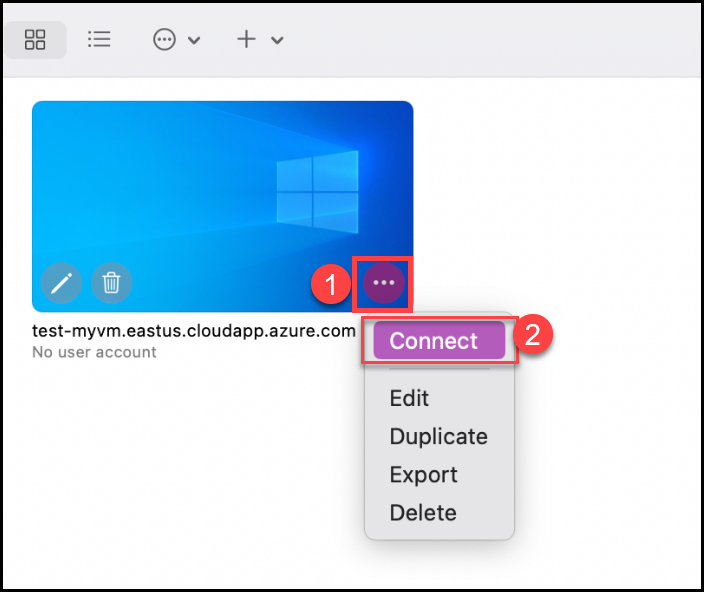Switch to grid view
This screenshot has height=592, width=704.
pyautogui.click(x=35, y=39)
